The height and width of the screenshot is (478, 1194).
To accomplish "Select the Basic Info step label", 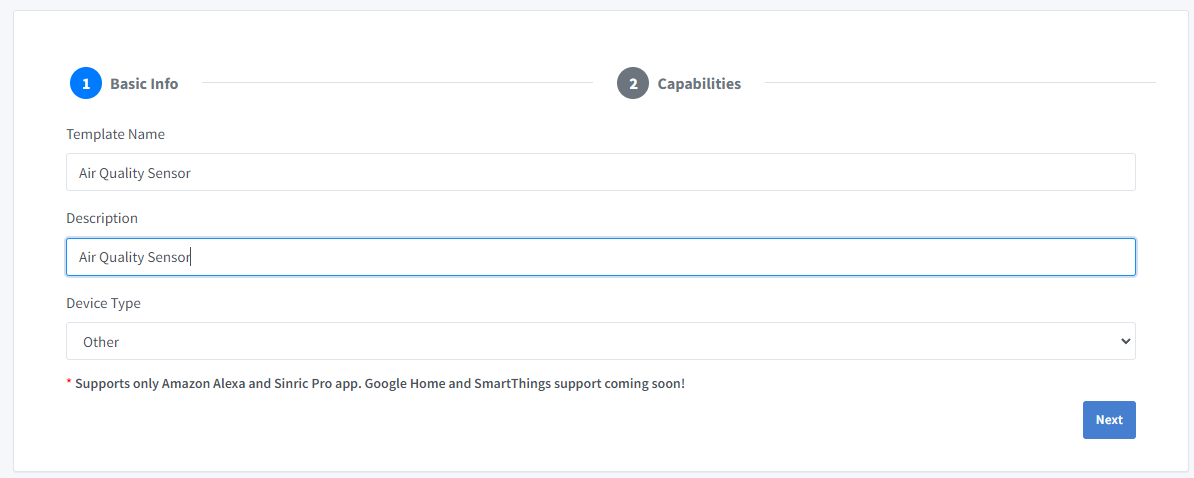I will pyautogui.click(x=144, y=84).
